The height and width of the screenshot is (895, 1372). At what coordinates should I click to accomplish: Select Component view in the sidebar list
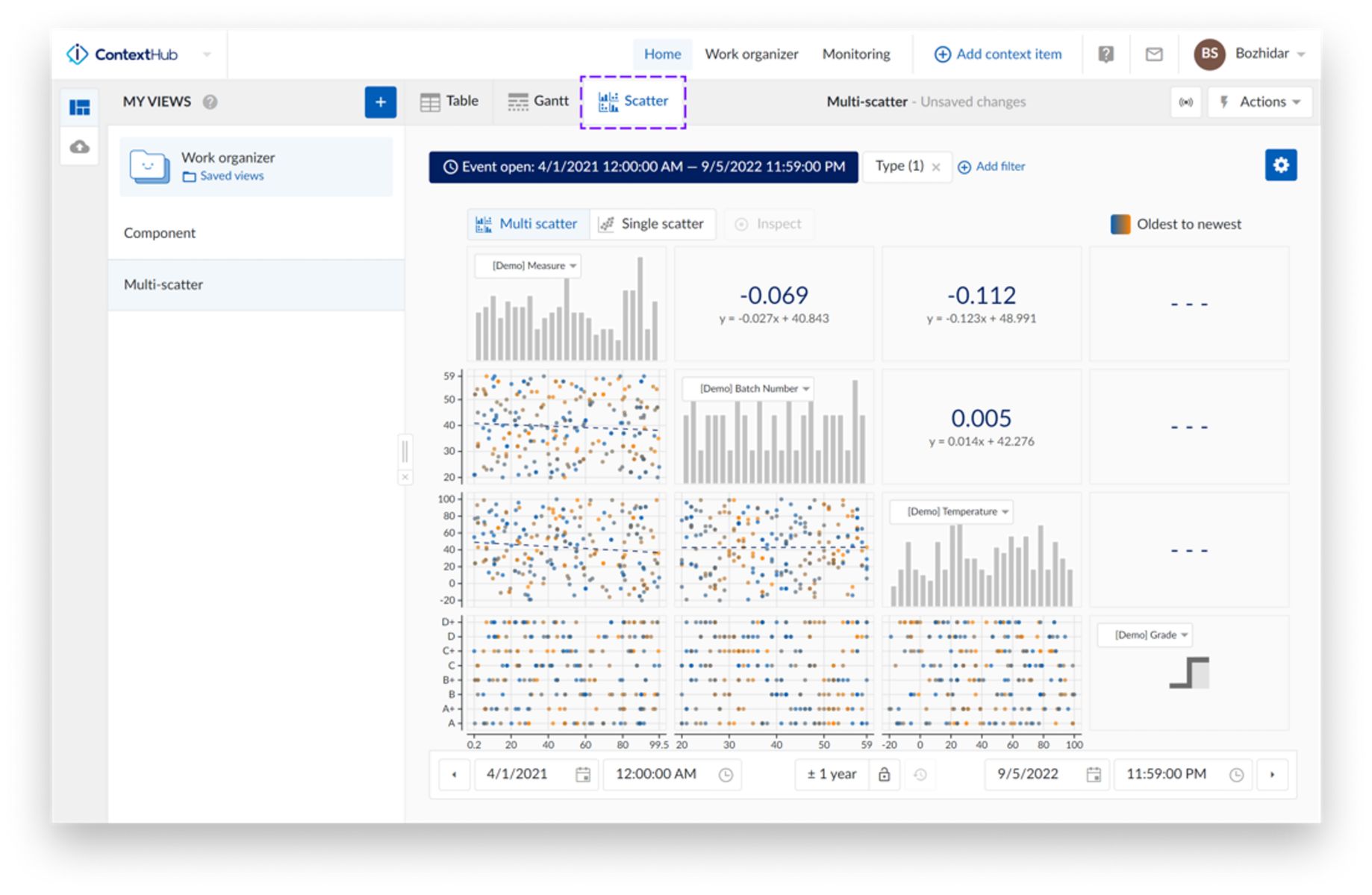click(x=160, y=233)
